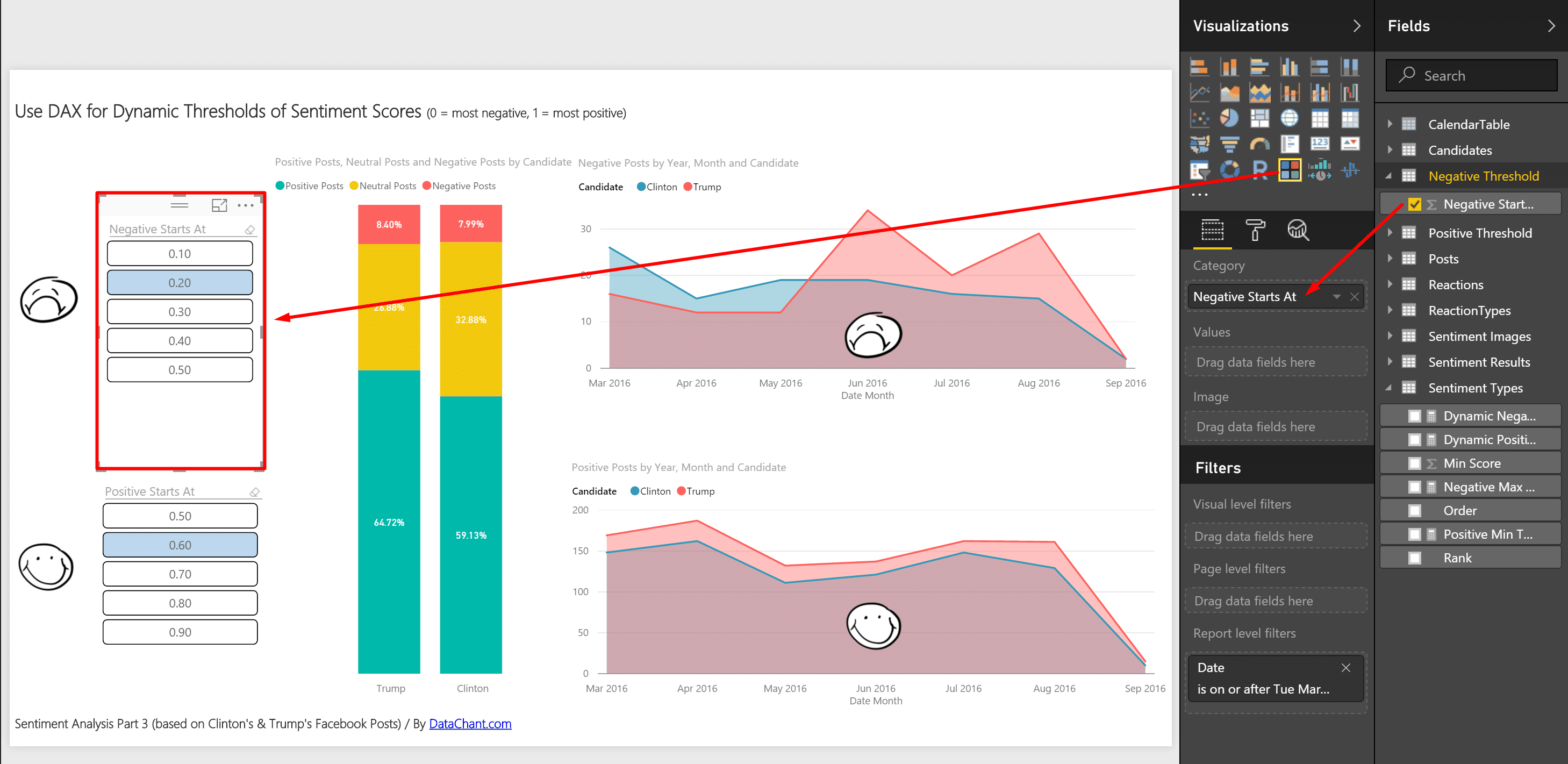Open focus mode on the selected slicer
The width and height of the screenshot is (1568, 764).
[x=219, y=205]
